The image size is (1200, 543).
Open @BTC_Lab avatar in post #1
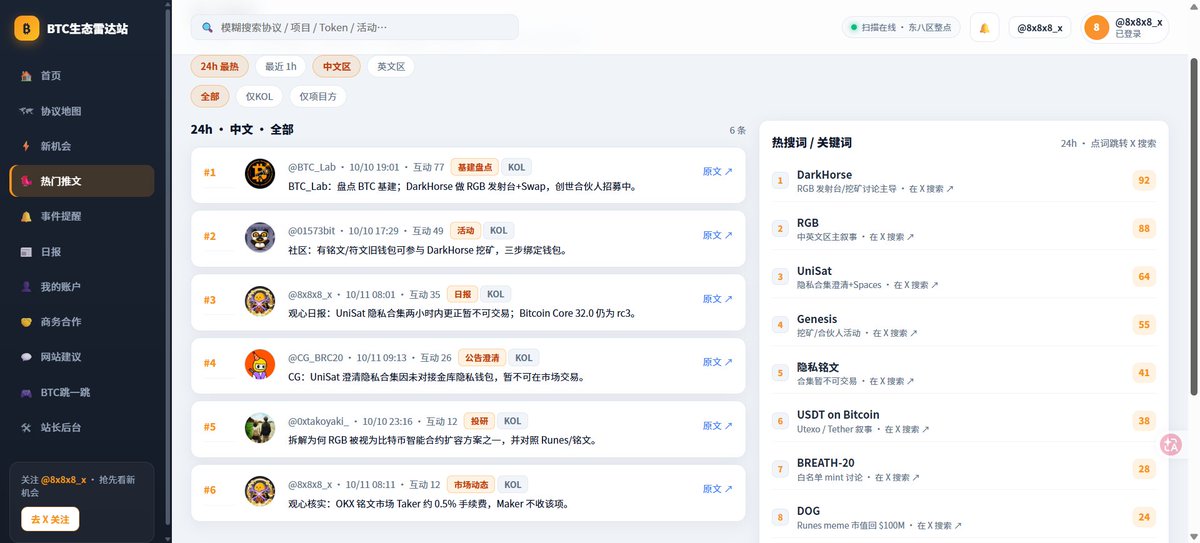[x=260, y=173]
